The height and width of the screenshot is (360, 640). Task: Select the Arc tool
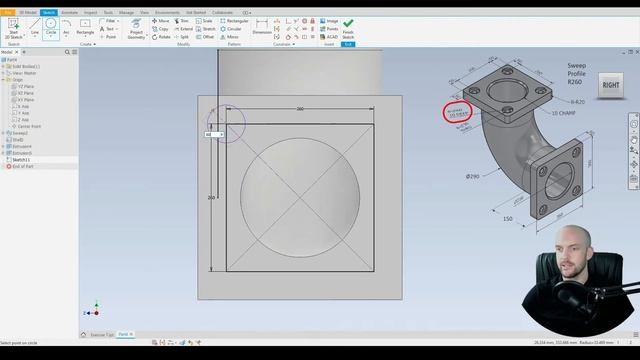pyautogui.click(x=66, y=27)
